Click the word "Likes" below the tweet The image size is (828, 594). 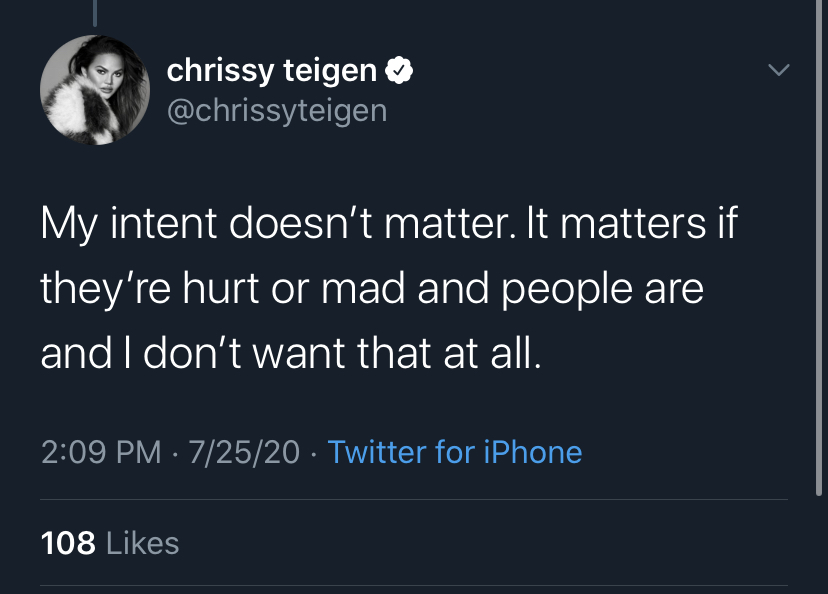[x=142, y=543]
